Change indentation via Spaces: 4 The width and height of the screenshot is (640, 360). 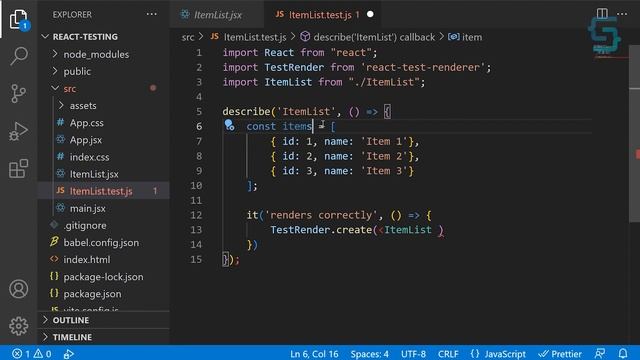click(369, 353)
